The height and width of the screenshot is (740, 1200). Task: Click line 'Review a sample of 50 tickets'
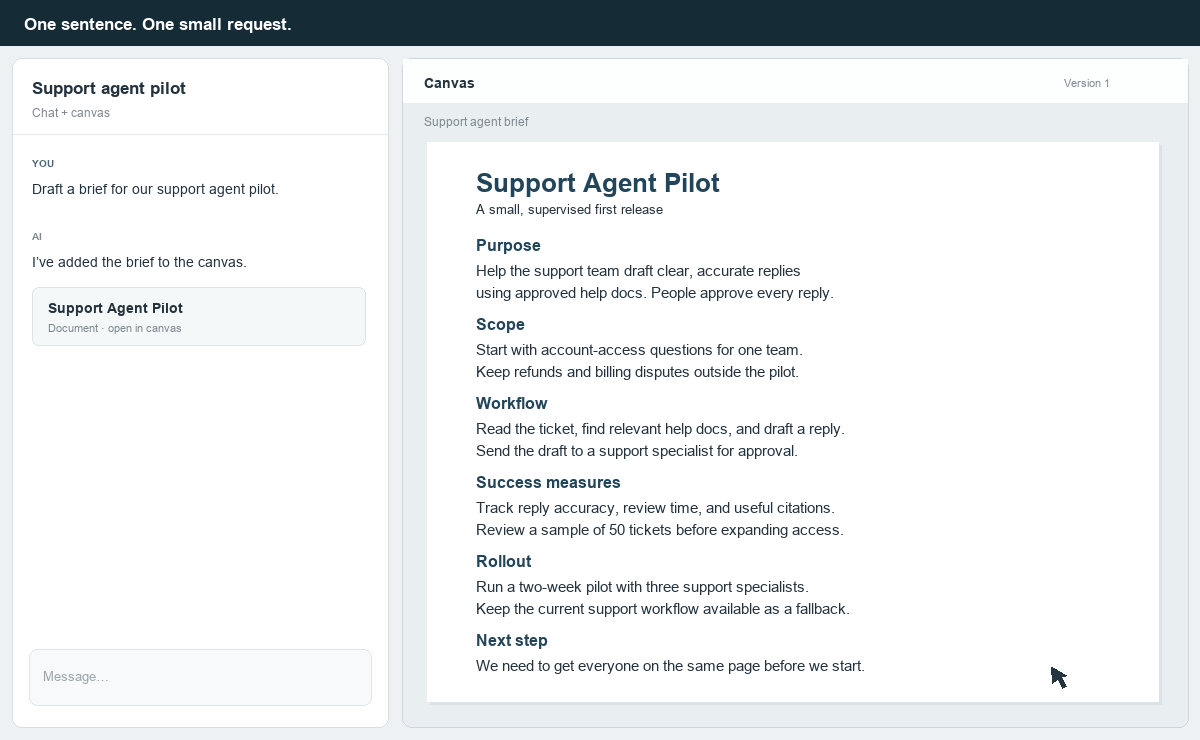click(660, 530)
